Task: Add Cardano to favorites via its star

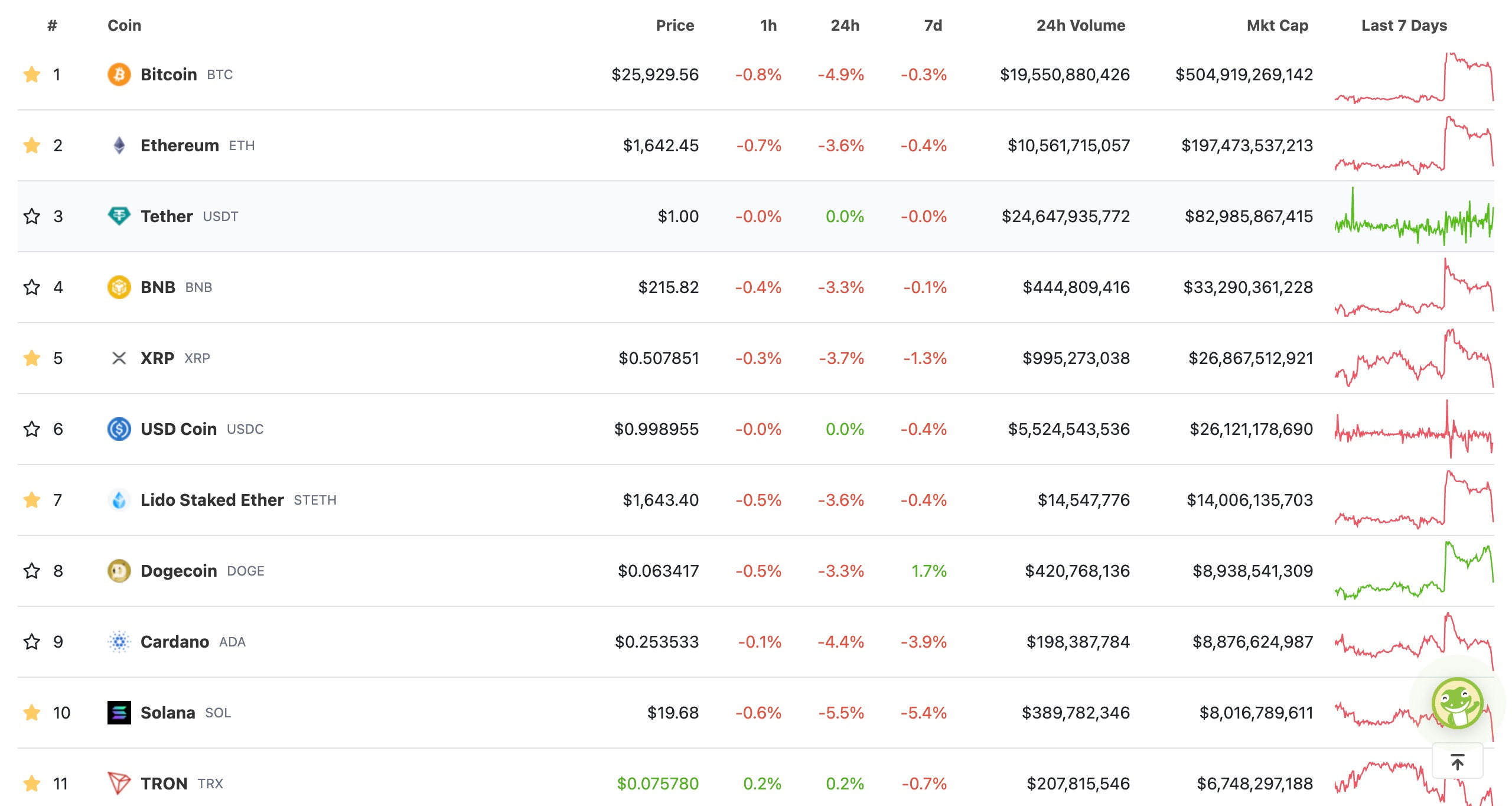Action: (32, 642)
